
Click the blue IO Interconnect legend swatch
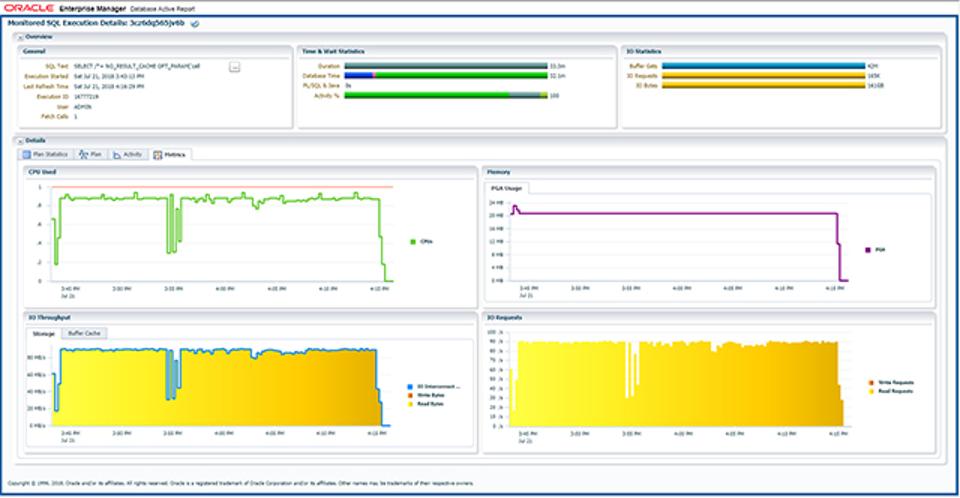(410, 387)
